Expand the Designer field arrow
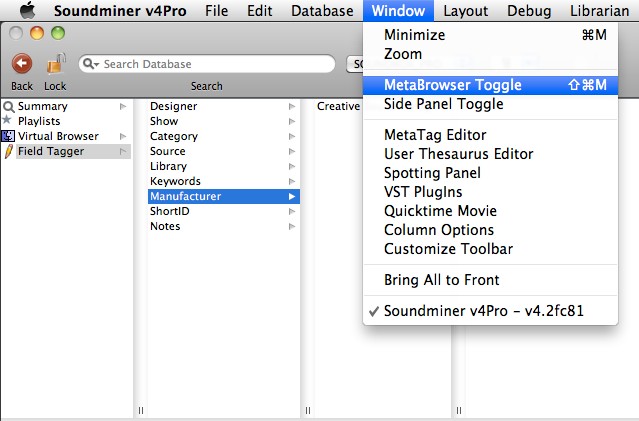The width and height of the screenshot is (639, 421). 292,106
